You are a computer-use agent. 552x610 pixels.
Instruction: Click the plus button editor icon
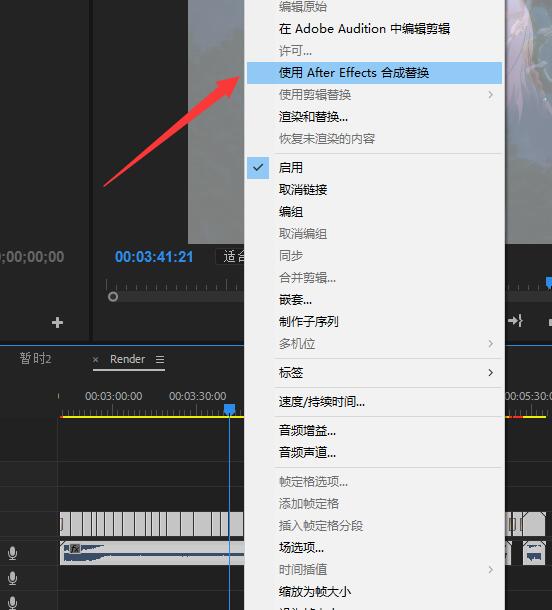pos(57,322)
